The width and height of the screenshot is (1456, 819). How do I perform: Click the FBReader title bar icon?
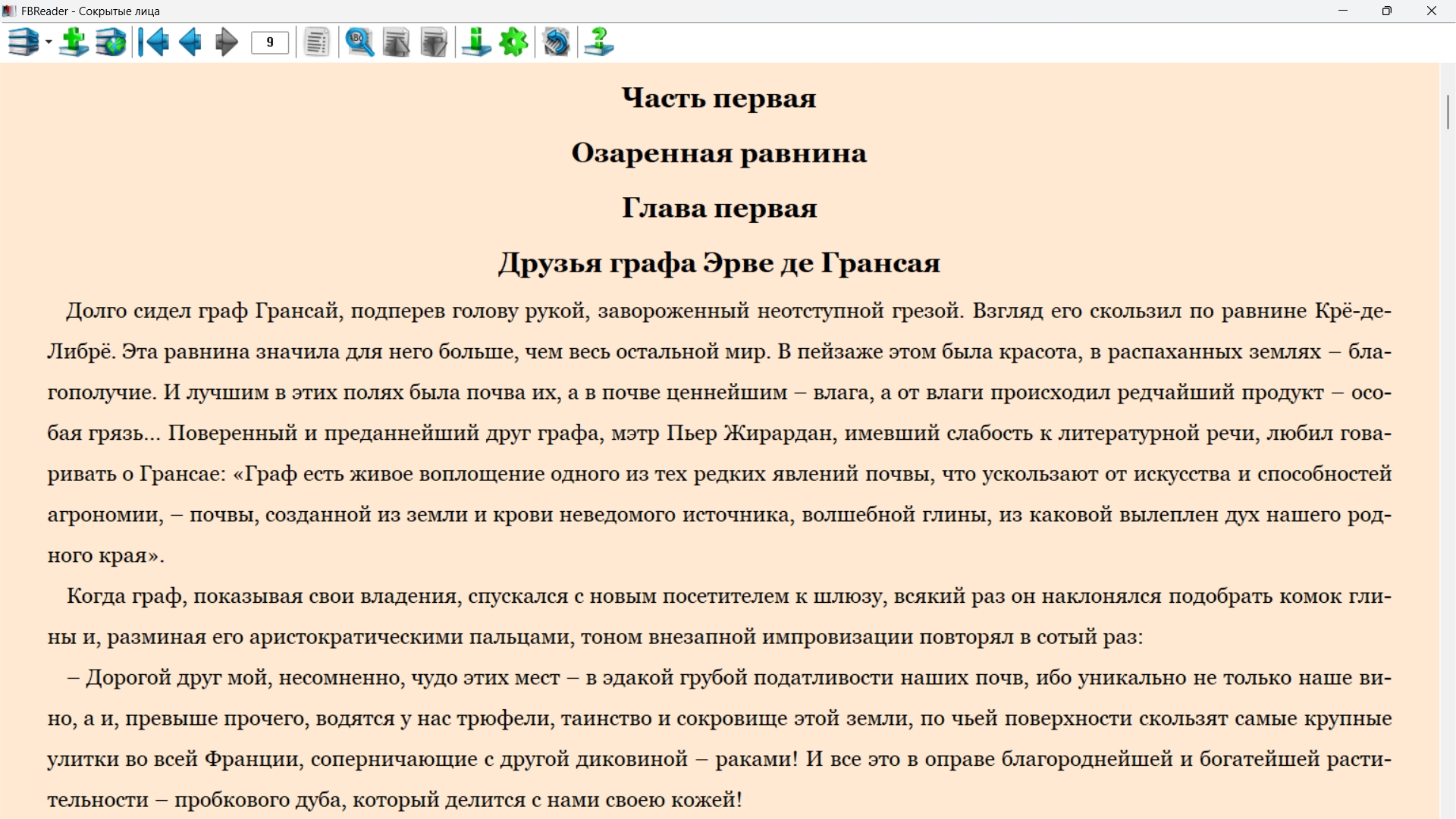pyautogui.click(x=9, y=11)
